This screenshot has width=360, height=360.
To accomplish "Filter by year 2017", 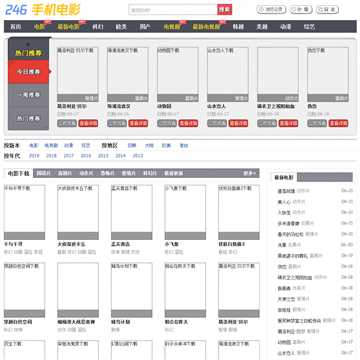I will pos(69,156).
